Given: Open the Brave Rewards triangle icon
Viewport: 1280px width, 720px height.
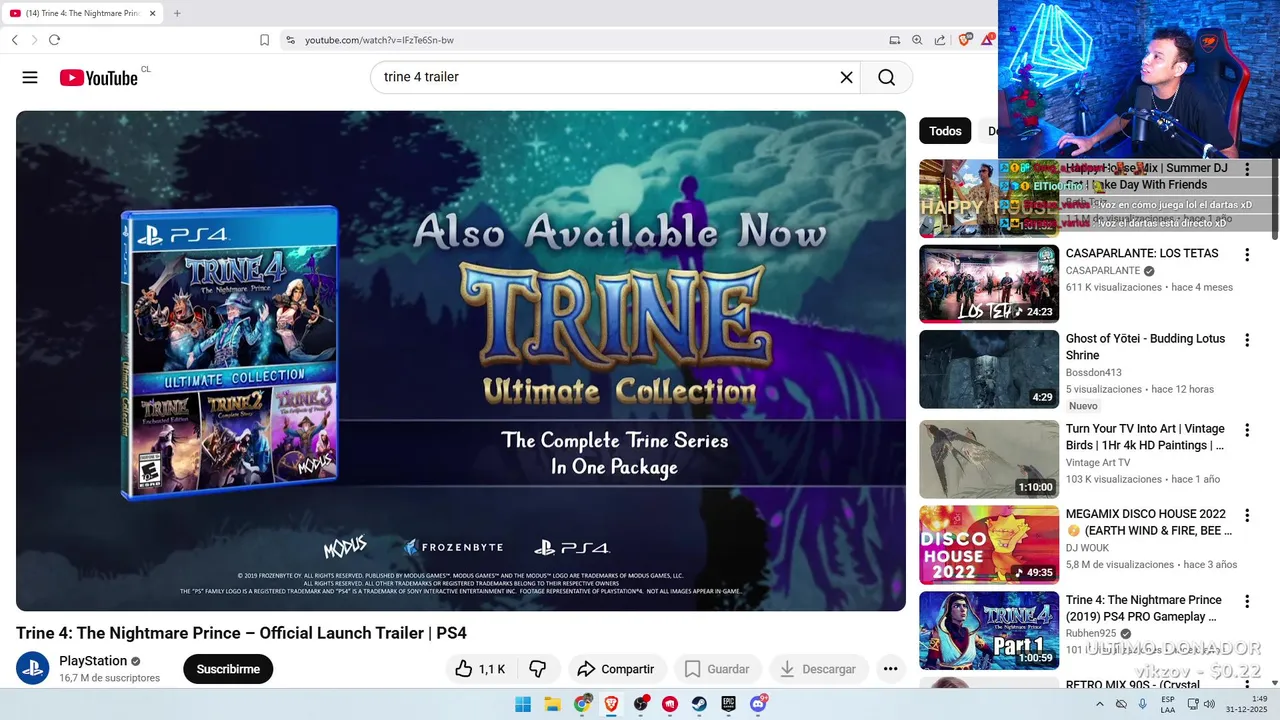Looking at the screenshot, I should (988, 40).
